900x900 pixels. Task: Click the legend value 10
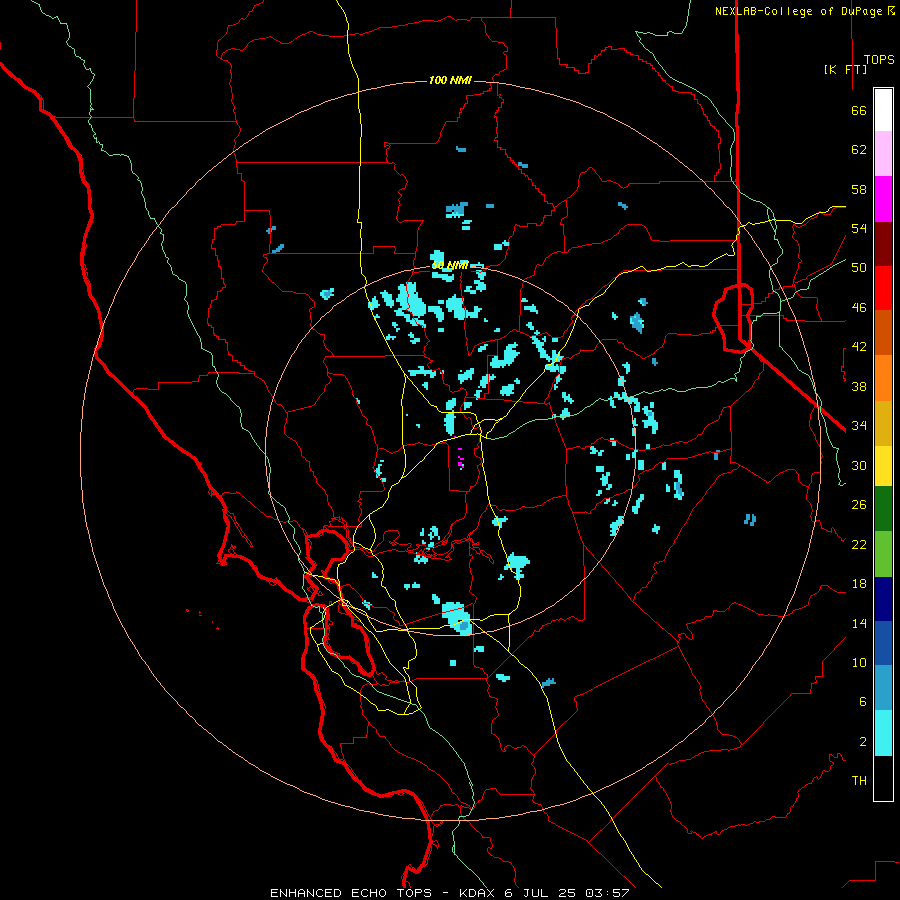coord(859,662)
